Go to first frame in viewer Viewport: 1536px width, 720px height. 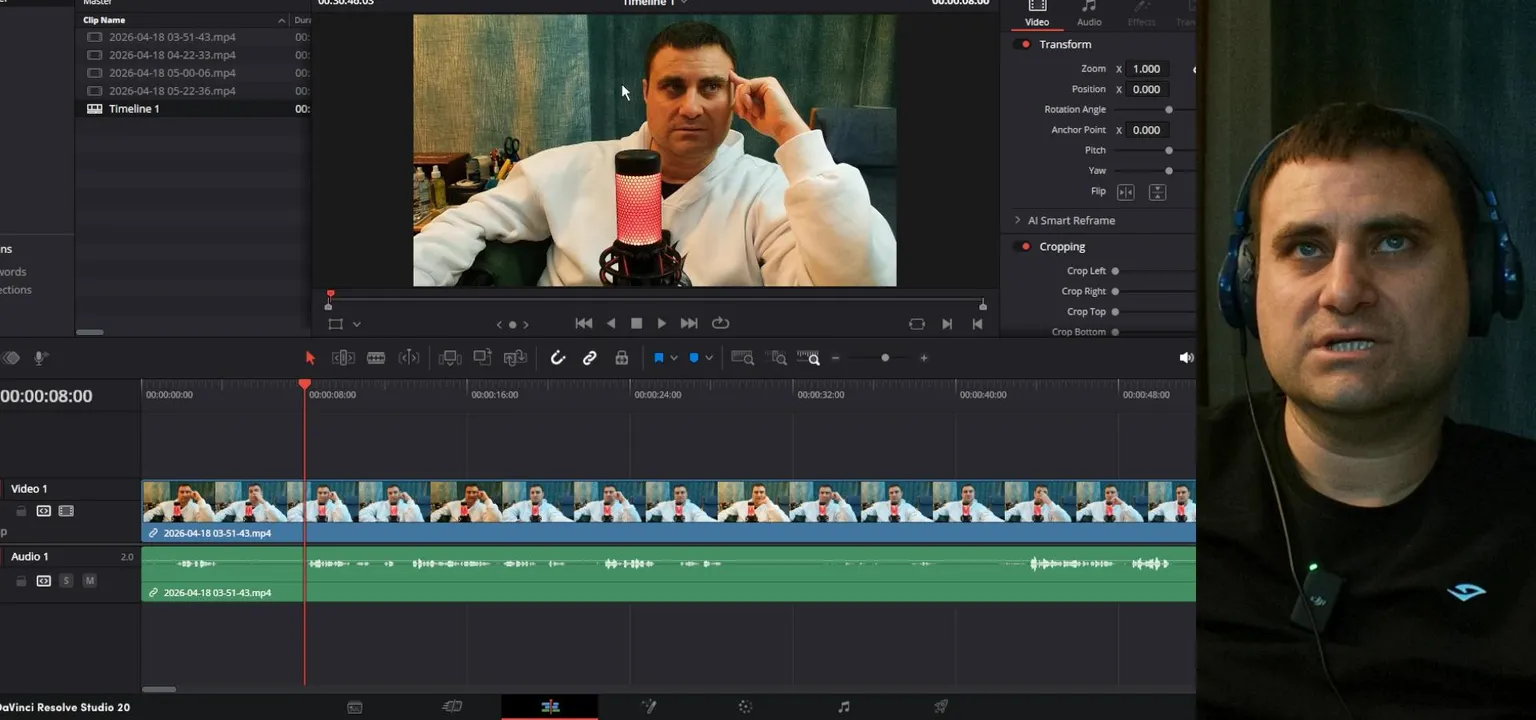pyautogui.click(x=584, y=323)
